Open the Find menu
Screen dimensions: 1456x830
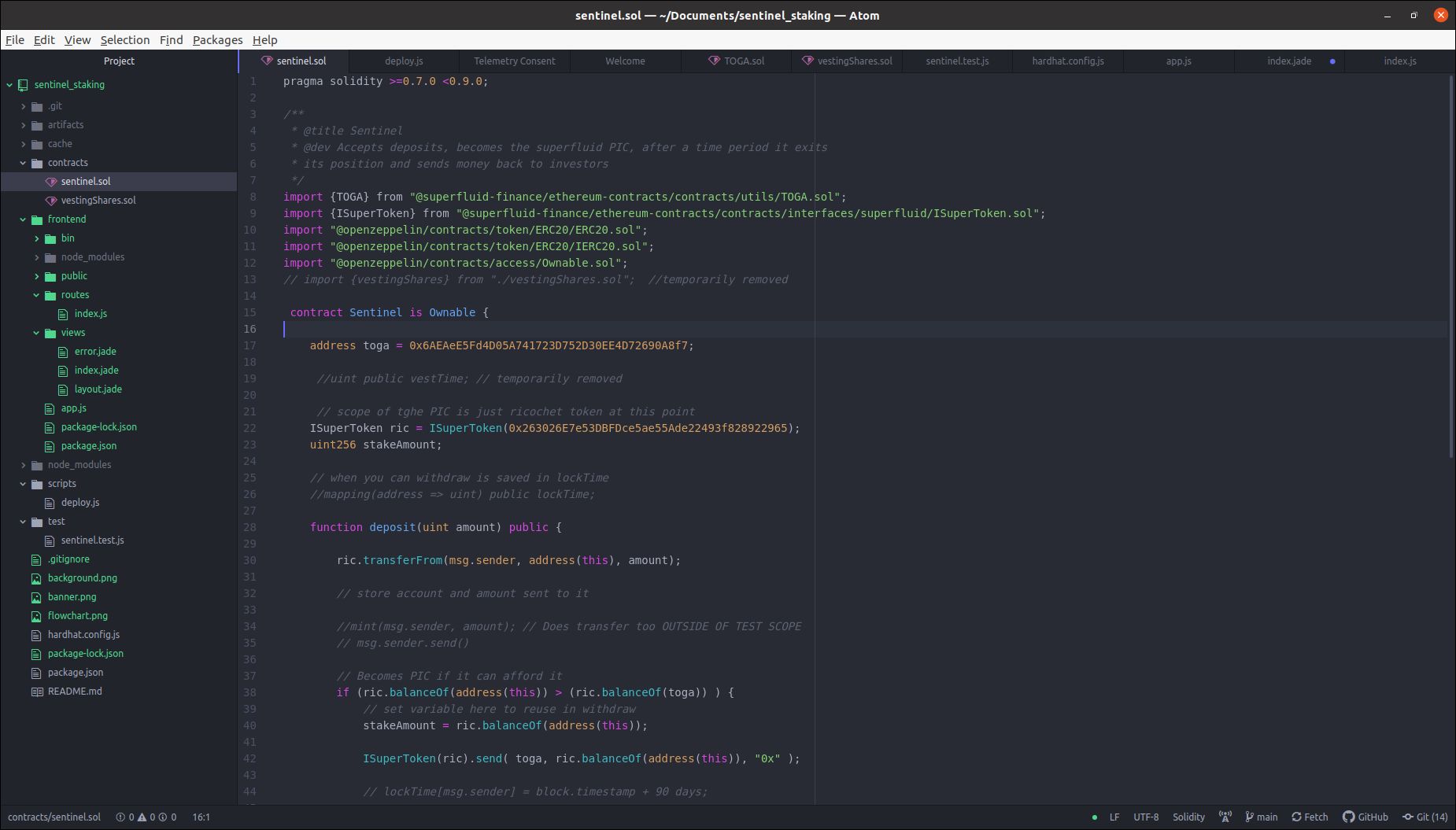pyautogui.click(x=171, y=40)
